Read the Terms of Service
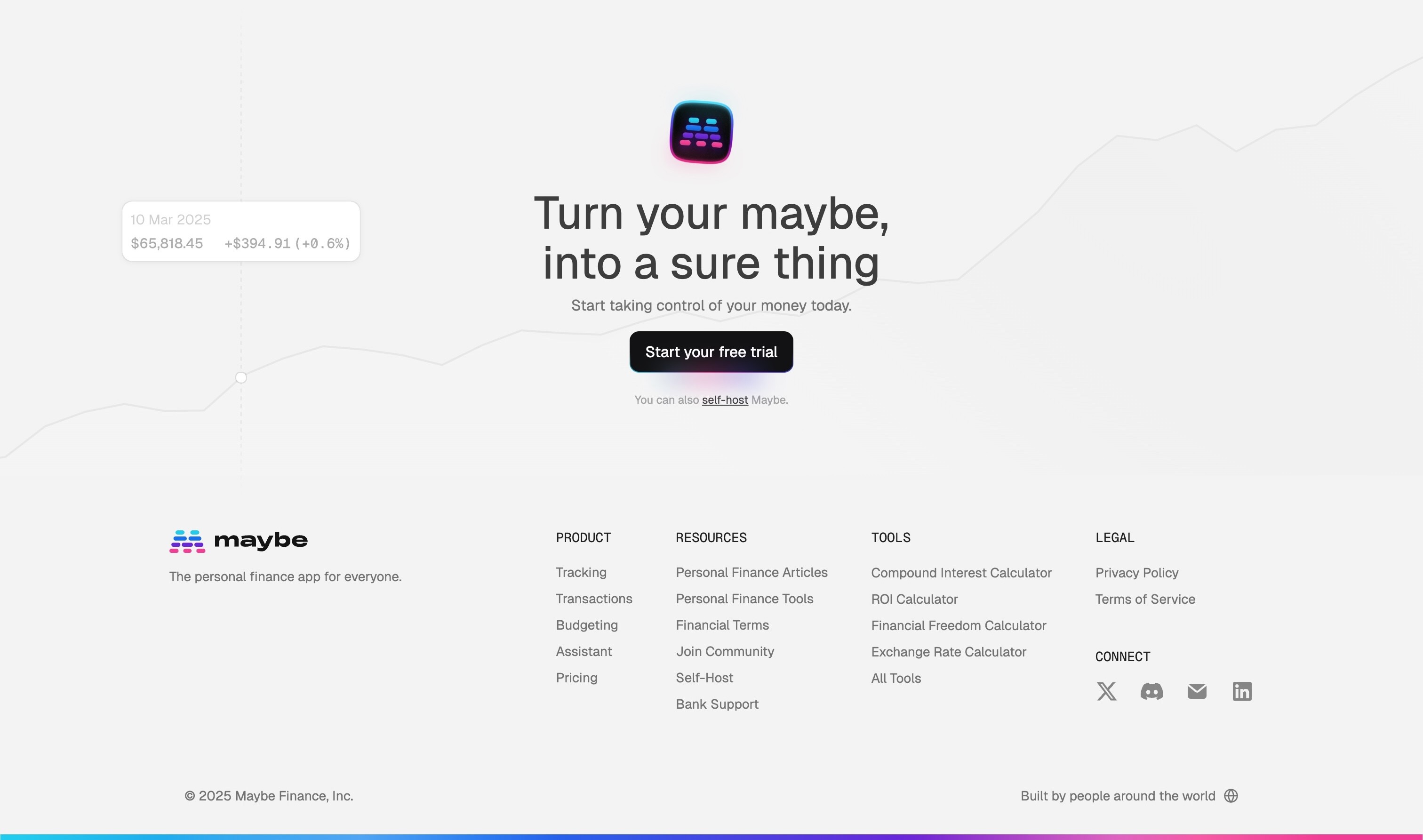 point(1145,599)
